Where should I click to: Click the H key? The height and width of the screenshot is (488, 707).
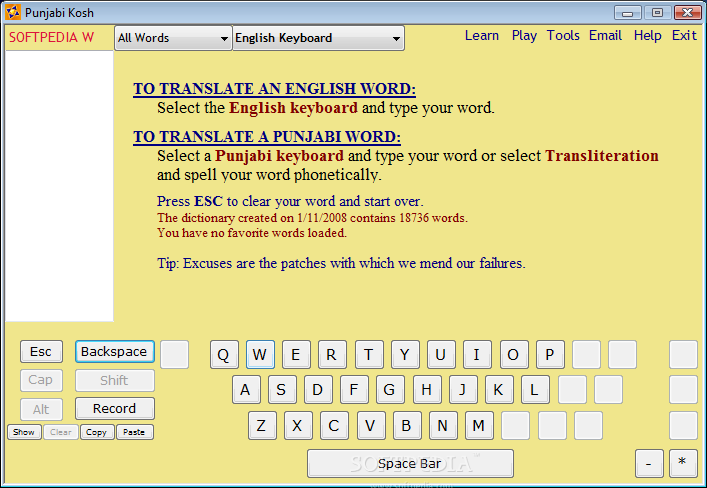coord(427,390)
